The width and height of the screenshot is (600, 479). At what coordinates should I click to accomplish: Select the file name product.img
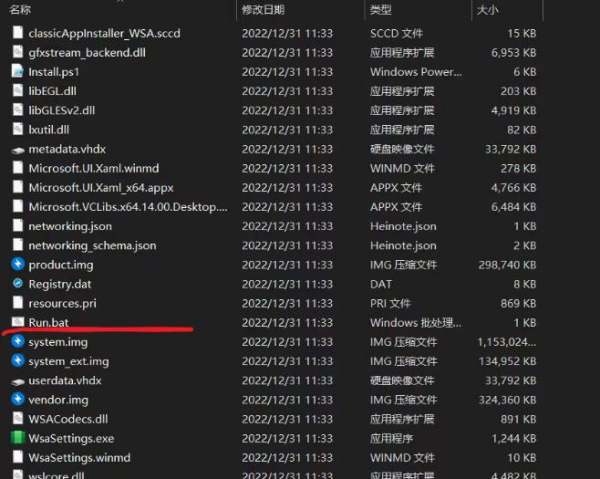[x=60, y=265]
